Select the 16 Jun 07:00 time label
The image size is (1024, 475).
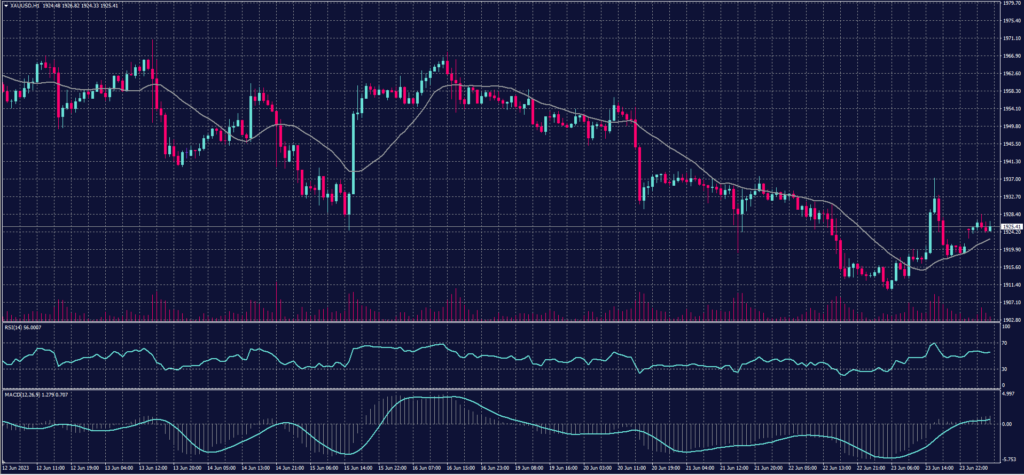(x=431, y=467)
